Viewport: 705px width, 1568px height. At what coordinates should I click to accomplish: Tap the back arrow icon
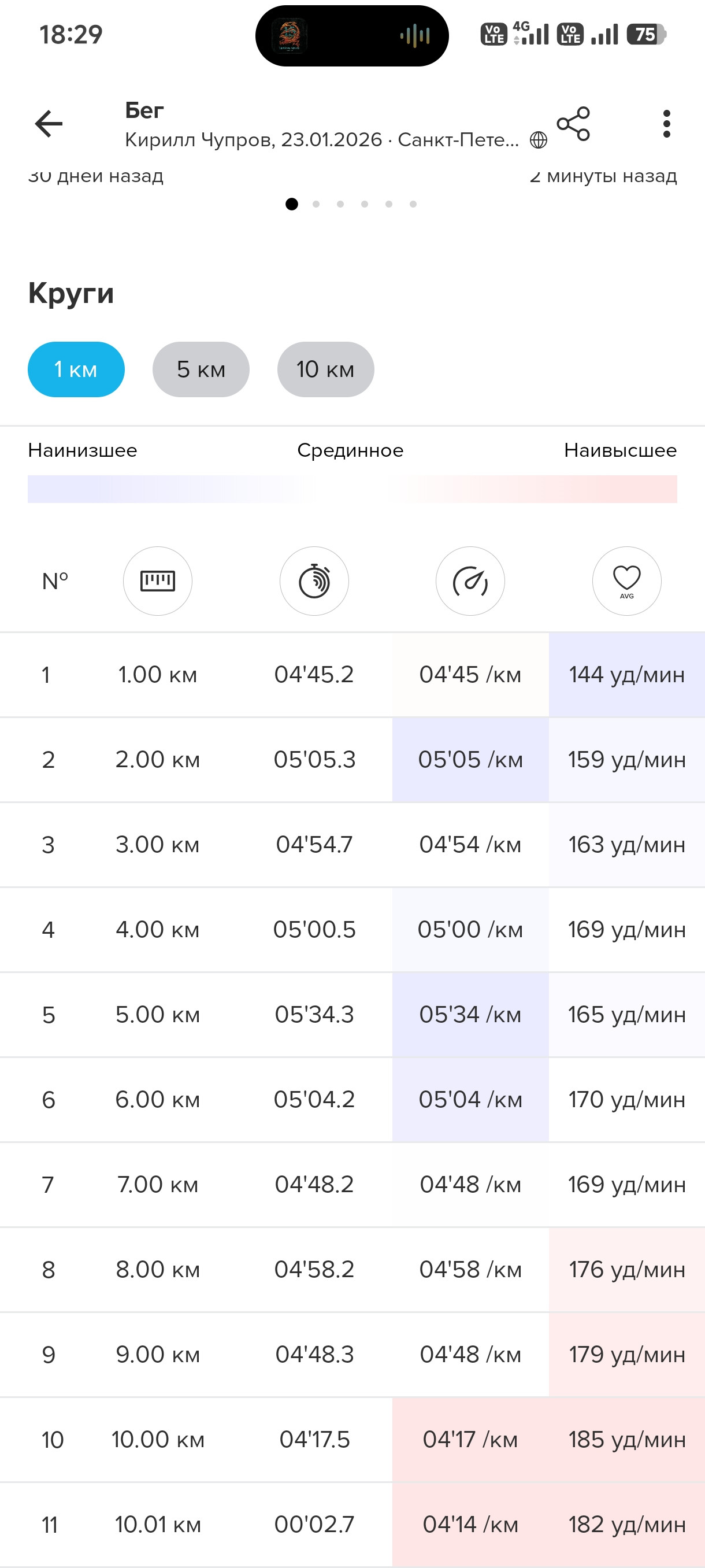[x=49, y=124]
